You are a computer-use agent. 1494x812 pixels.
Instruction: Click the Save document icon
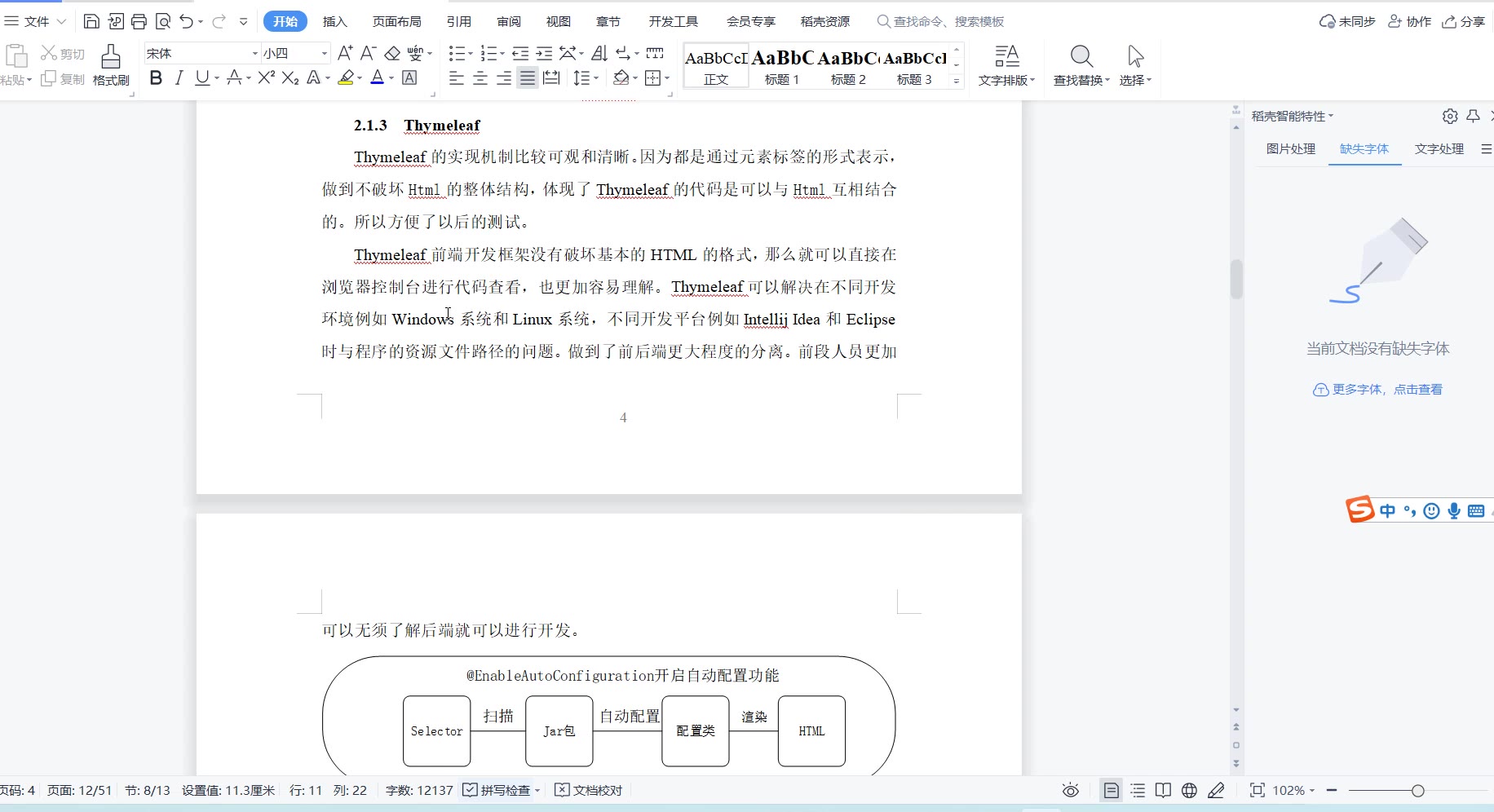pyautogui.click(x=91, y=21)
